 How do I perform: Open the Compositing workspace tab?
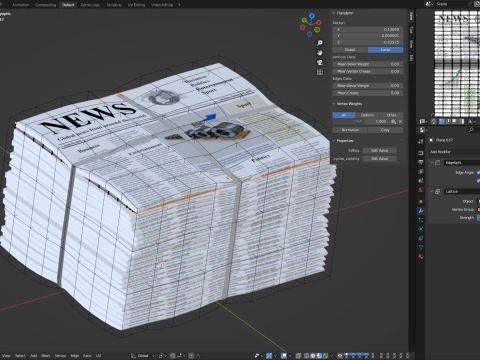click(46, 5)
